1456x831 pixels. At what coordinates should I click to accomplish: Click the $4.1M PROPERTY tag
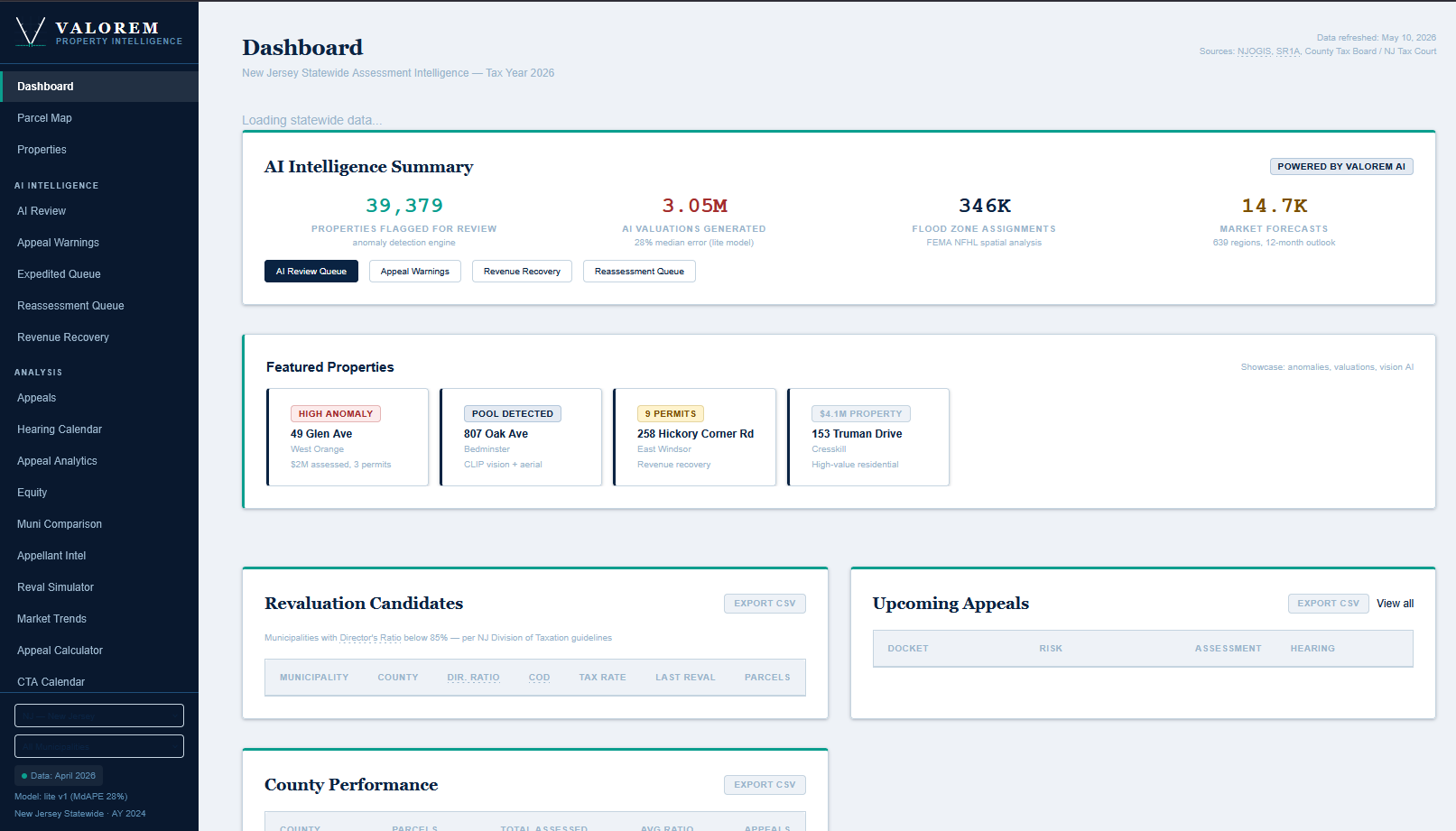tap(861, 414)
